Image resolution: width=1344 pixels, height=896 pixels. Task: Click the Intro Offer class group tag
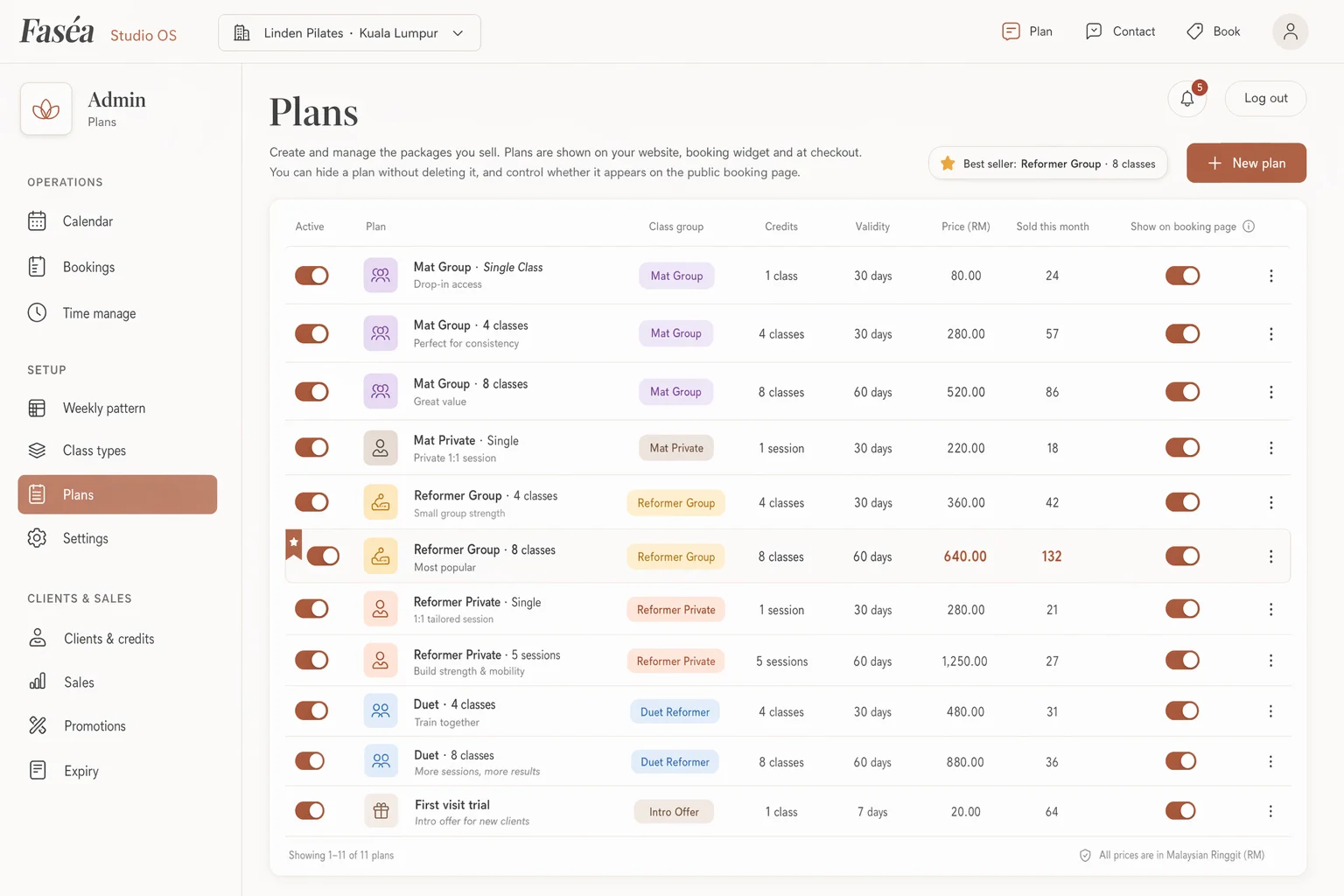(674, 812)
